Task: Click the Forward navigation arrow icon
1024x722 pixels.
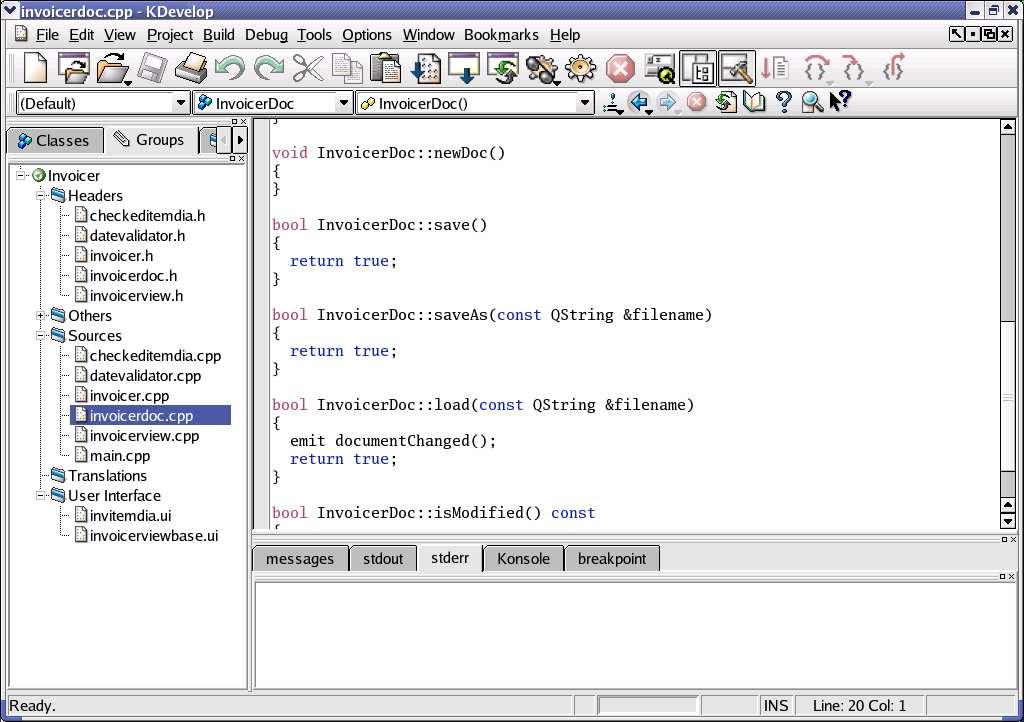Action: [667, 102]
